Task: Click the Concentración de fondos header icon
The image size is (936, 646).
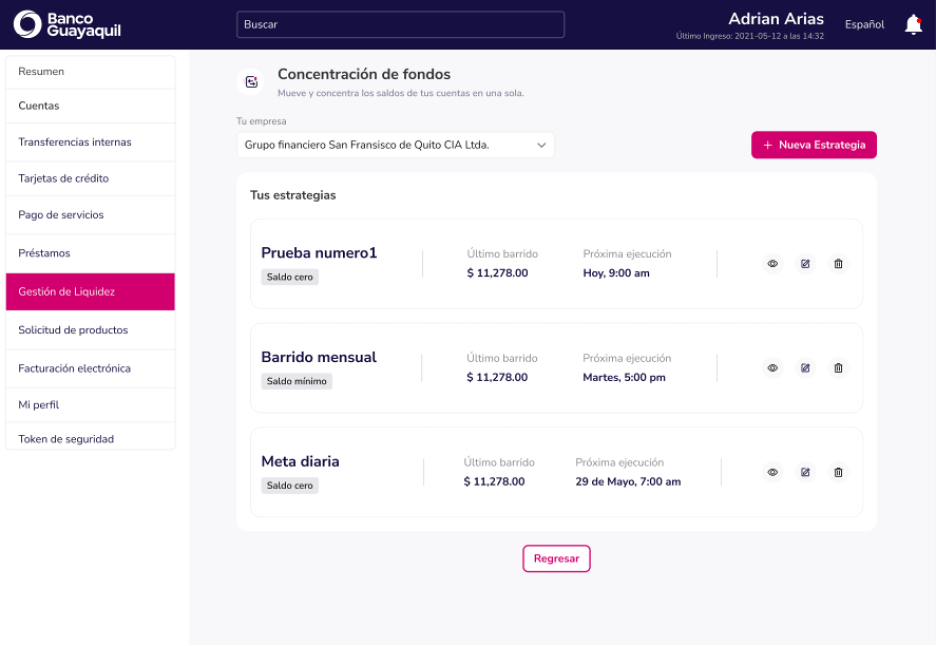Action: 251,82
